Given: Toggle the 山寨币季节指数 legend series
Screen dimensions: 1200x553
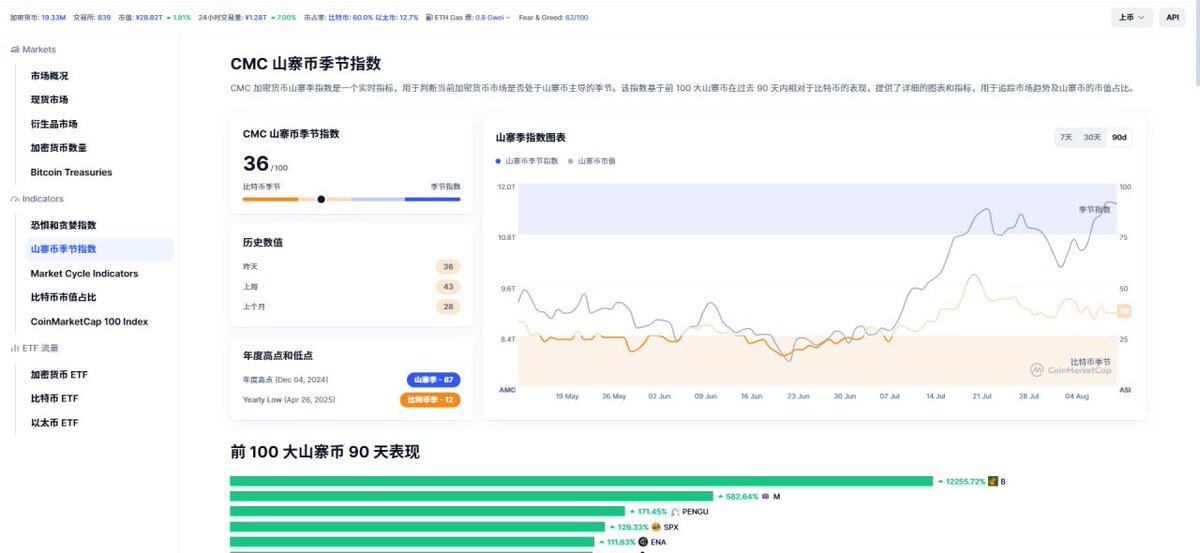Looking at the screenshot, I should [x=527, y=160].
